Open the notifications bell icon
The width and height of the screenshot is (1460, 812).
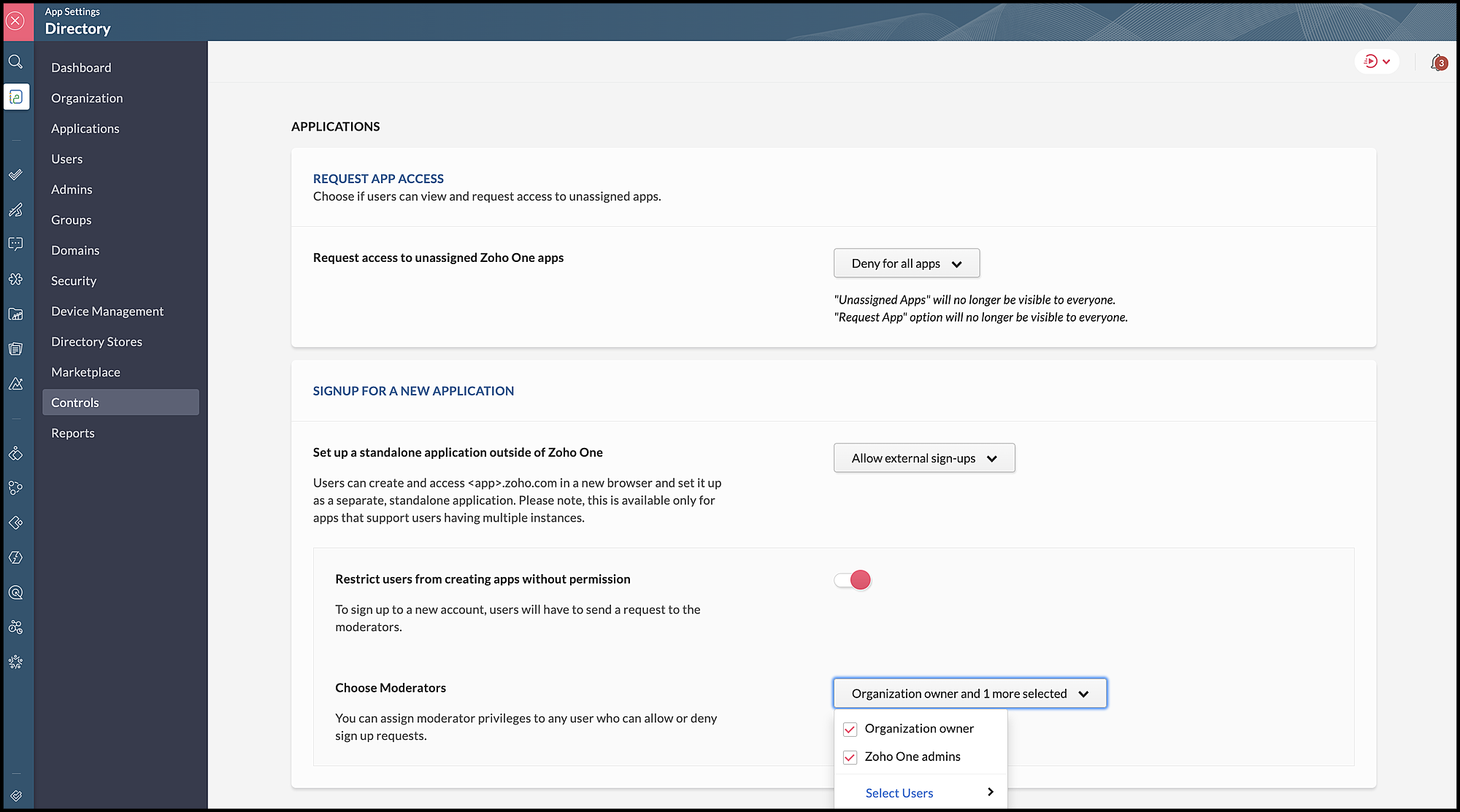[x=1438, y=62]
